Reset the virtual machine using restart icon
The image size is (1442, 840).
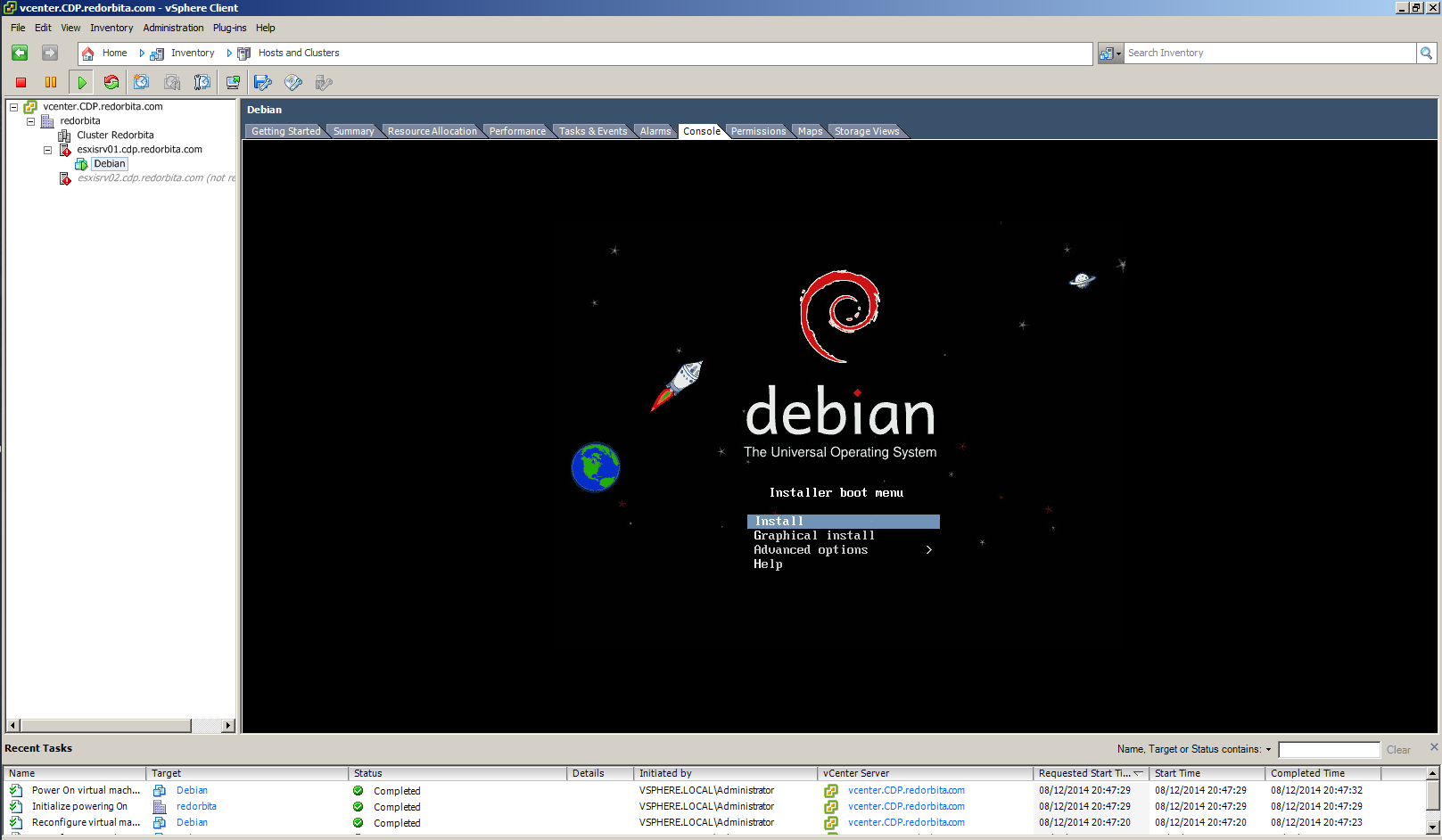(x=111, y=83)
